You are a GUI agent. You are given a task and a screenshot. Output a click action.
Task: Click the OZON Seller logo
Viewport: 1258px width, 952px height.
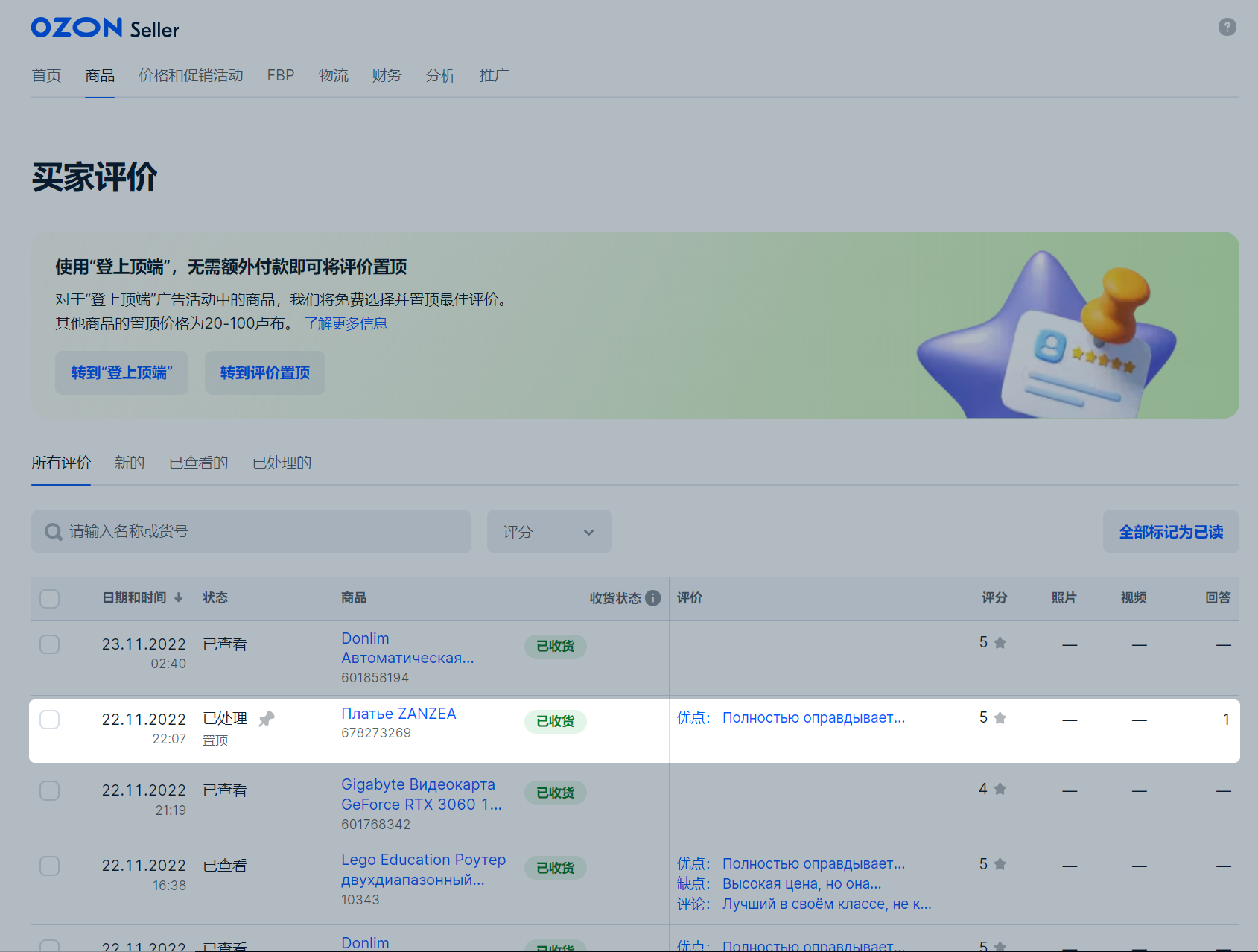[x=105, y=28]
